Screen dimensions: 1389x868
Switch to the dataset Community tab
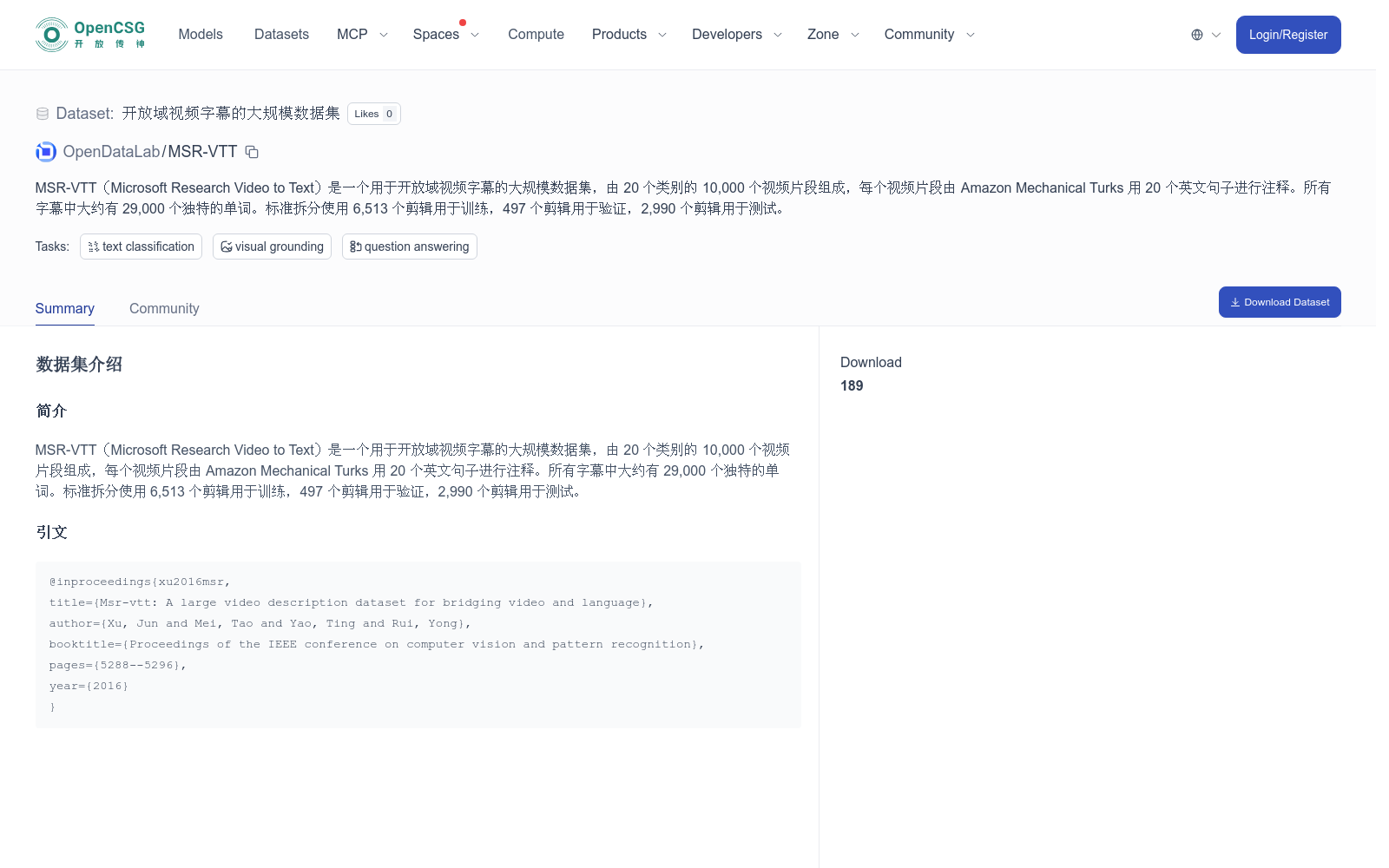tap(164, 309)
